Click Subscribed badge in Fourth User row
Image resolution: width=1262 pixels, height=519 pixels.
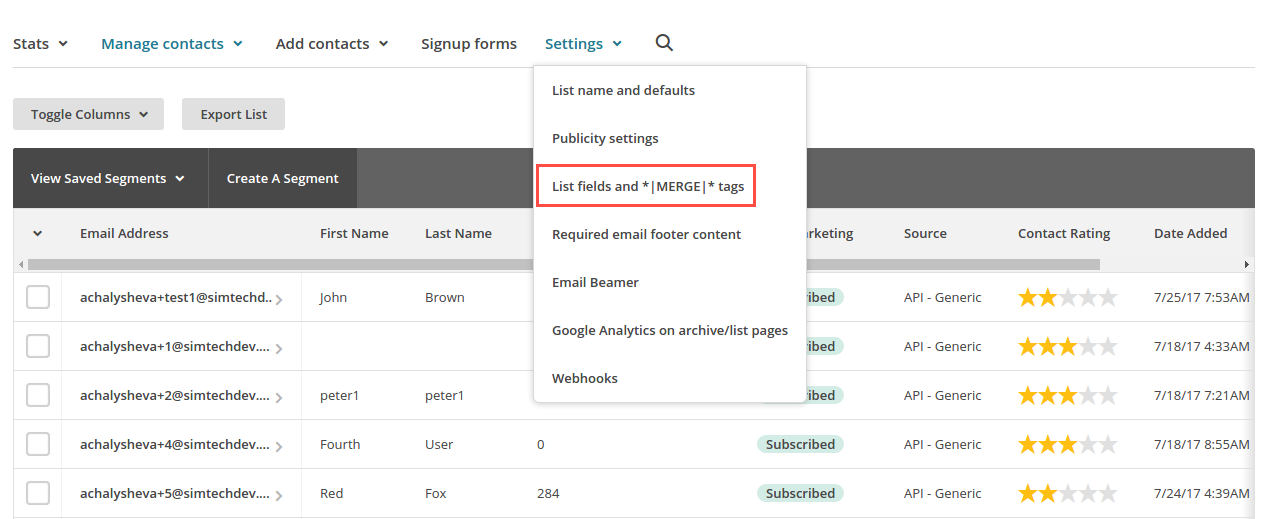(800, 444)
